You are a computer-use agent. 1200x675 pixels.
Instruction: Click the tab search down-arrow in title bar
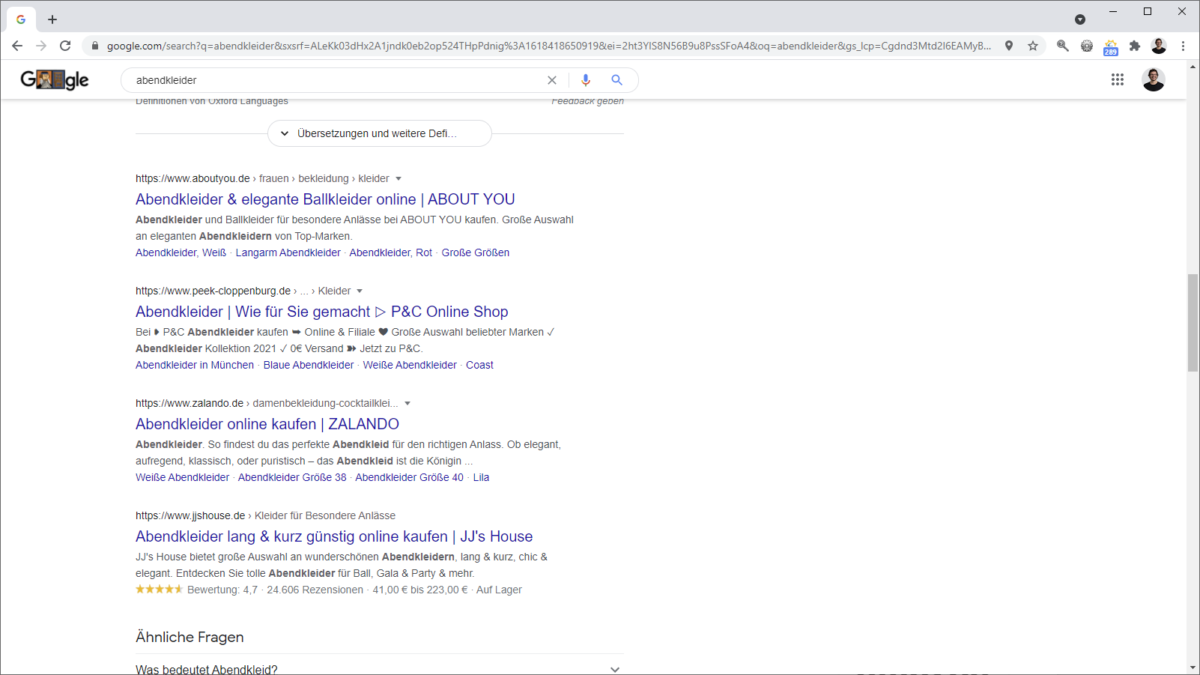click(1080, 19)
